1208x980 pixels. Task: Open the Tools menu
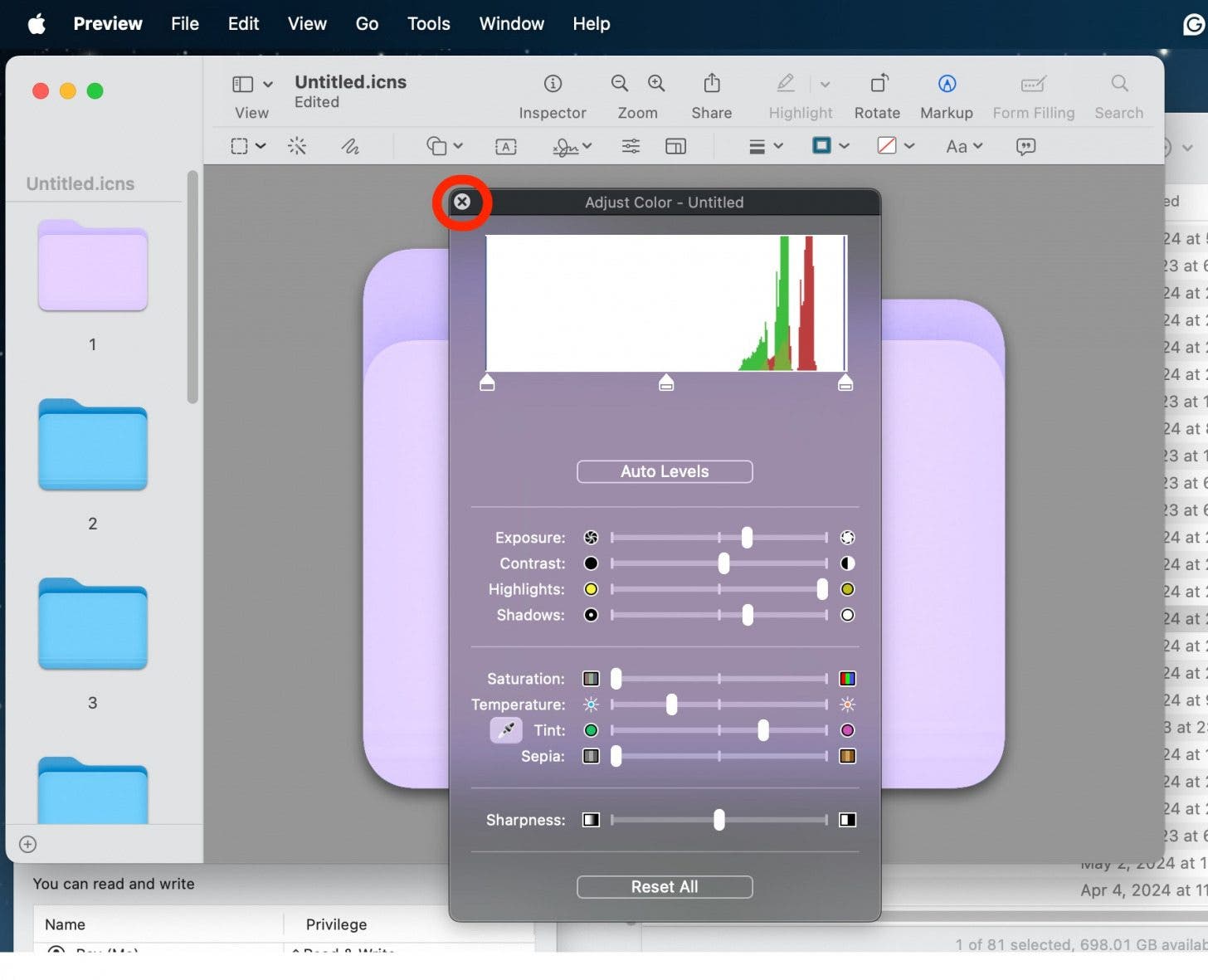(x=428, y=24)
